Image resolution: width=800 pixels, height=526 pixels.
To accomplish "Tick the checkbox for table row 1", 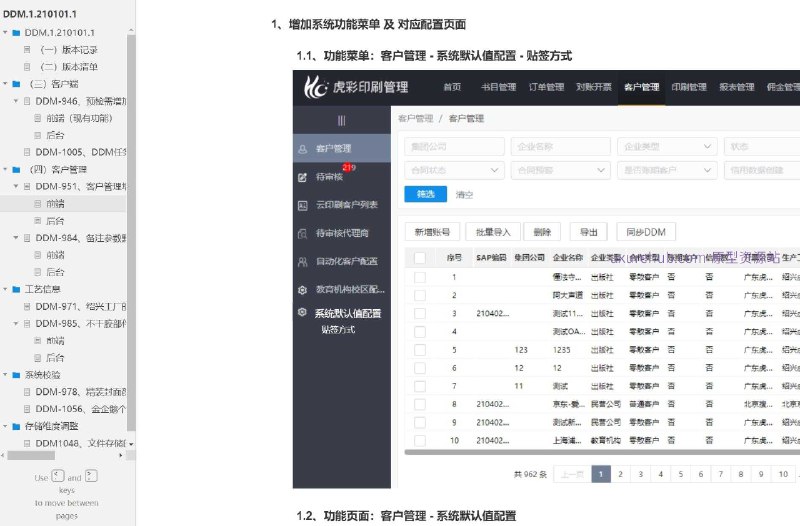I will (420, 277).
